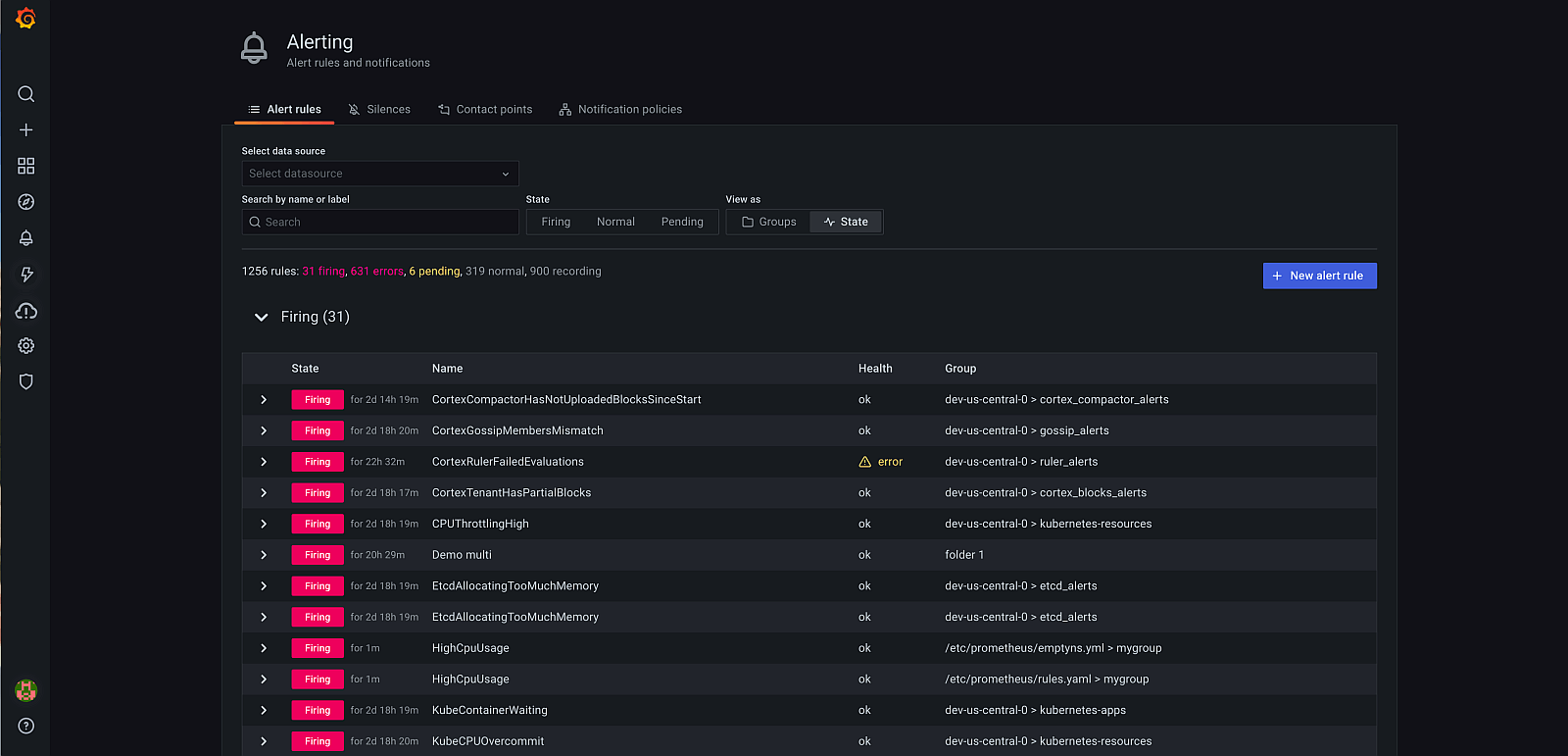Open the Dashboards grid icon
The image size is (1568, 756).
[x=26, y=166]
